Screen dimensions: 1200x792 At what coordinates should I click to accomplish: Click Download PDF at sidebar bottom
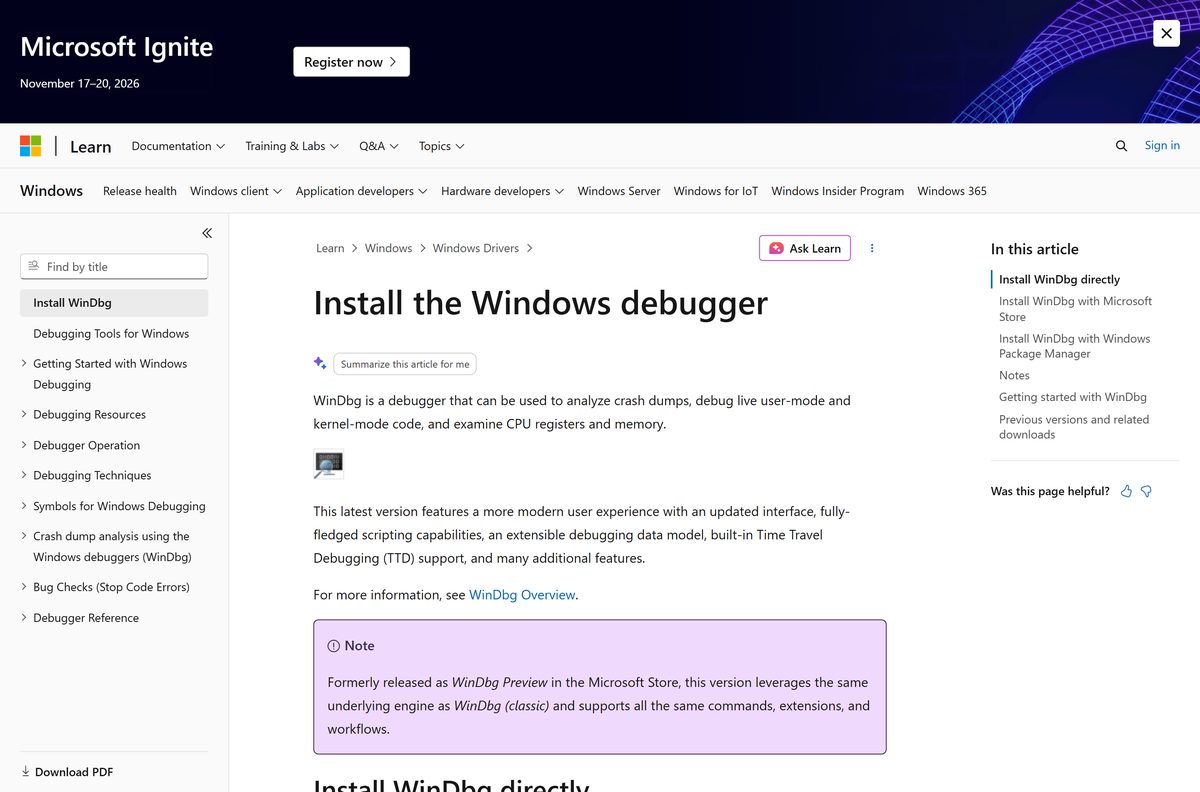67,772
